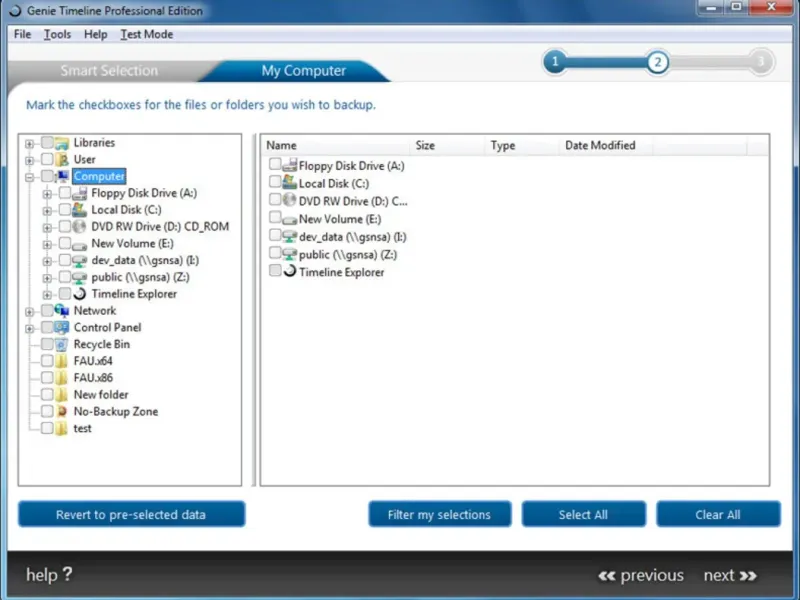Click the Timeline Explorer icon in tree

pos(80,294)
